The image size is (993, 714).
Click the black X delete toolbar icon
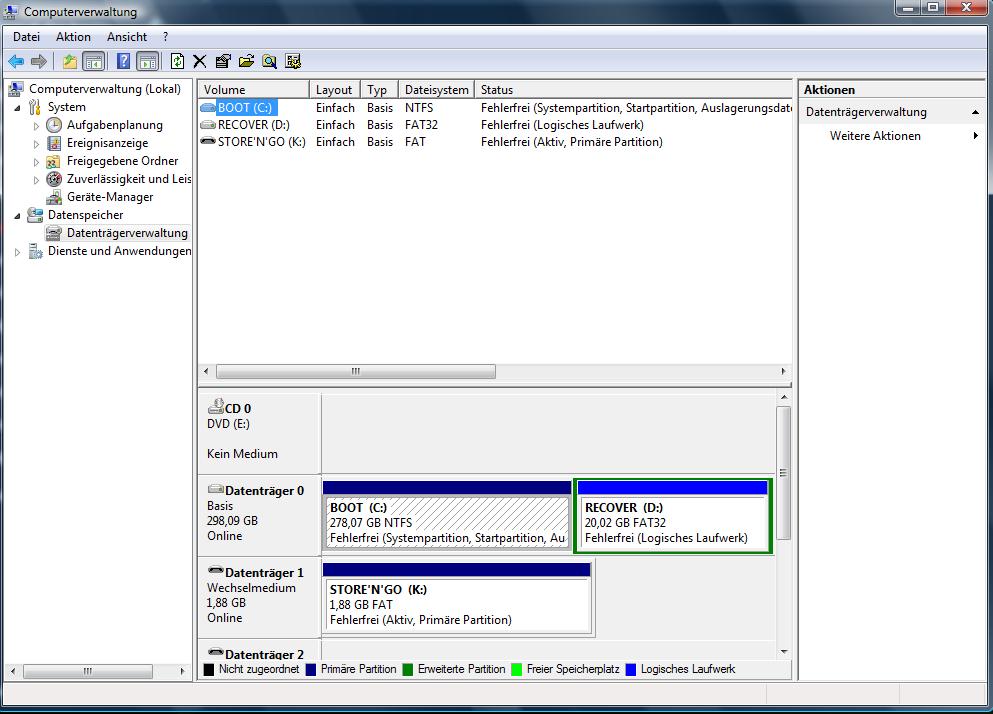point(200,61)
